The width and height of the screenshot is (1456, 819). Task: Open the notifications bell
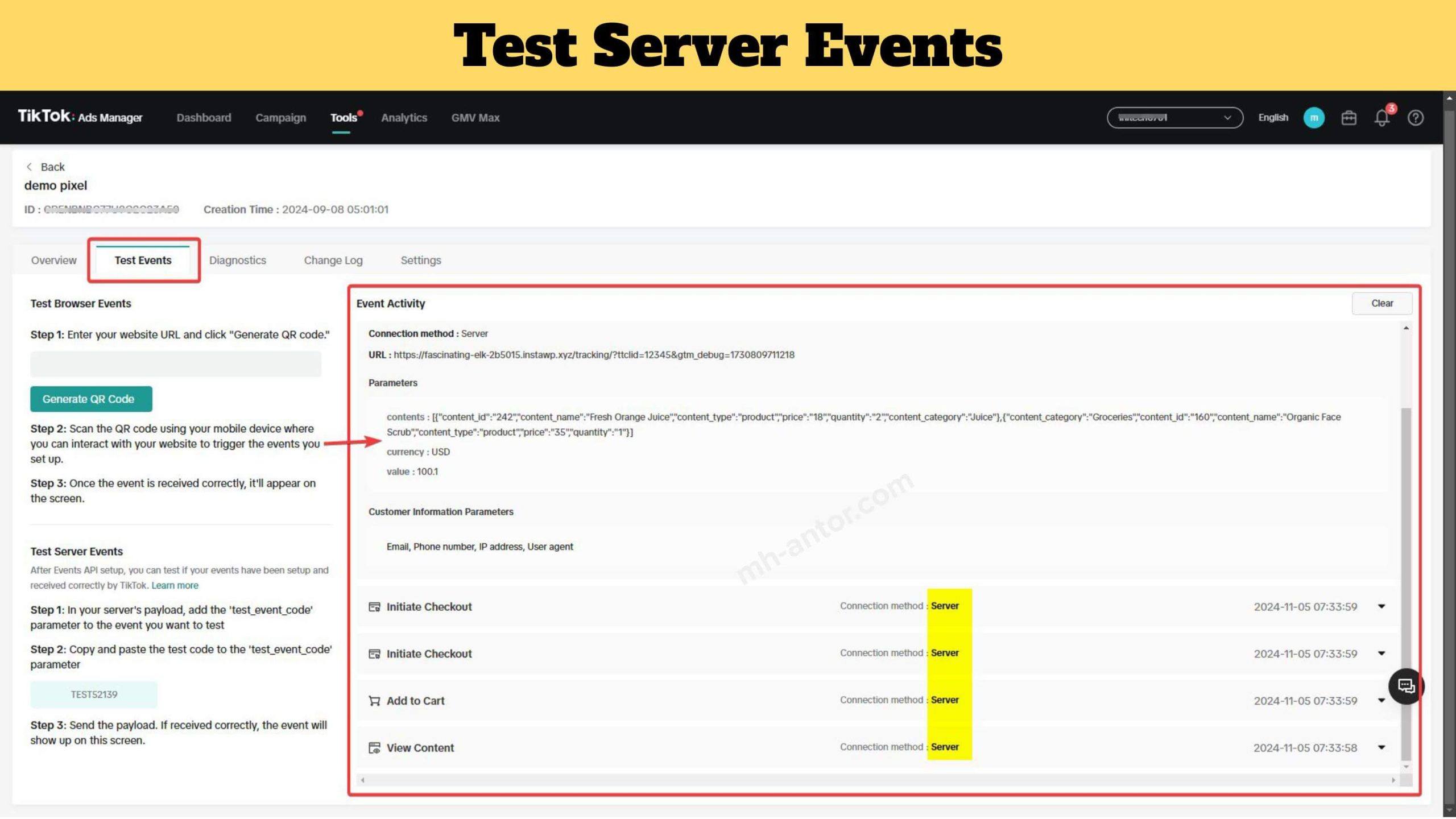[x=1382, y=118]
